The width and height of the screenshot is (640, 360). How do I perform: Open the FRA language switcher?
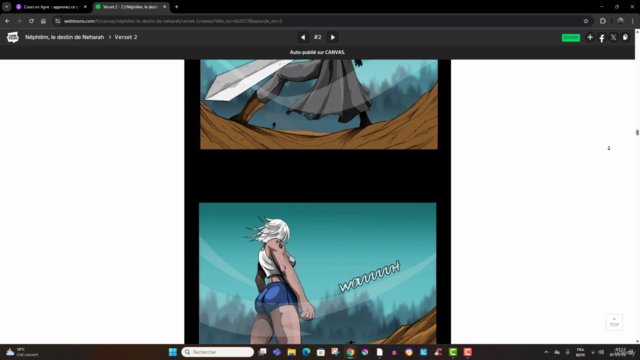coord(580,352)
